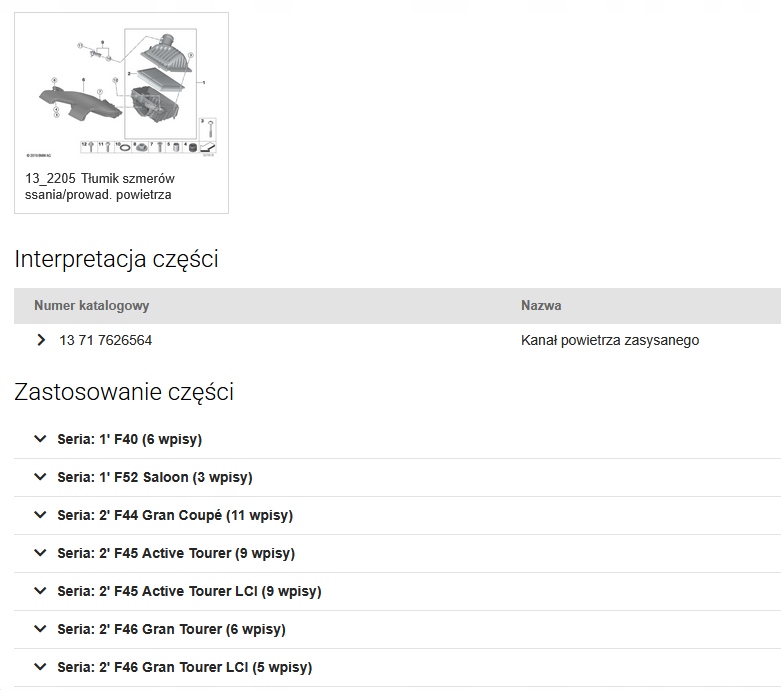The image size is (781, 690).
Task: Toggle the F46 Gran Tourer LCI chevron
Action: [40, 667]
